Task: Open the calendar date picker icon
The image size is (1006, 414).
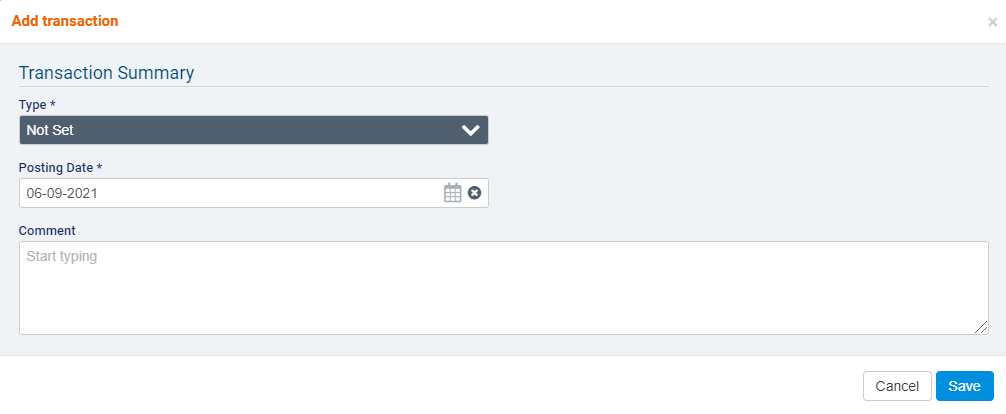Action: (x=452, y=193)
